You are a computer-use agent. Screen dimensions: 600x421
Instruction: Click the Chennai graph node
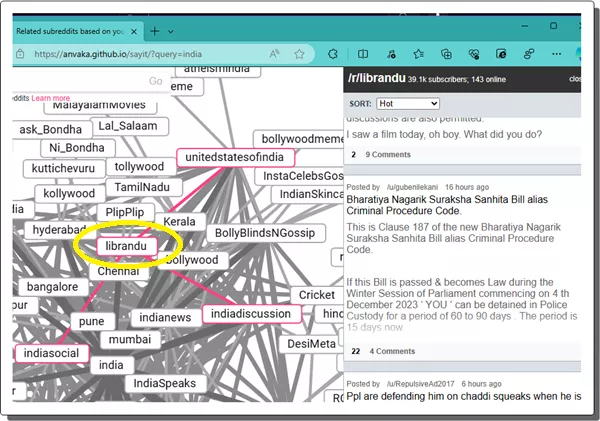[x=119, y=272]
